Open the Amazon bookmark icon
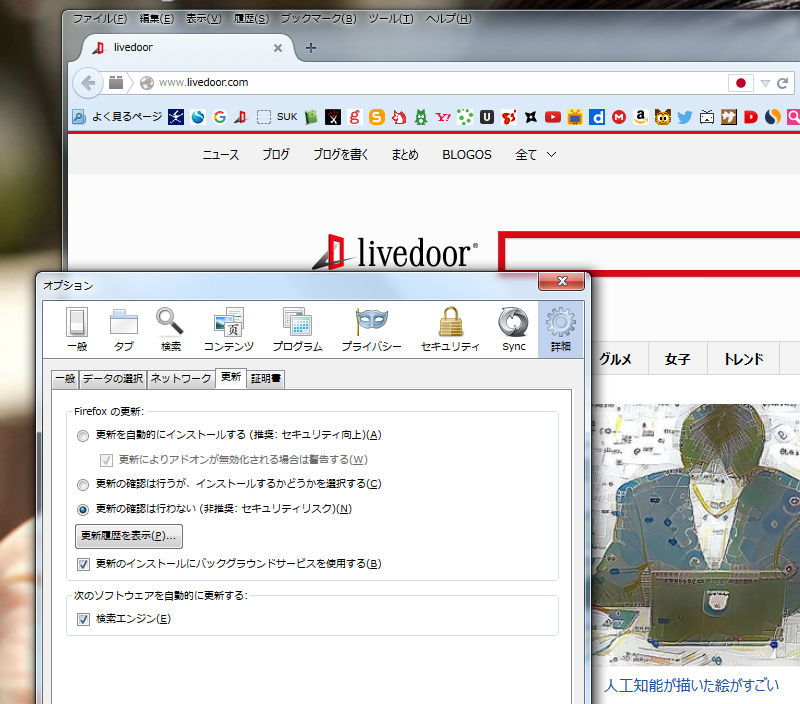The width and height of the screenshot is (800, 704). 641,117
